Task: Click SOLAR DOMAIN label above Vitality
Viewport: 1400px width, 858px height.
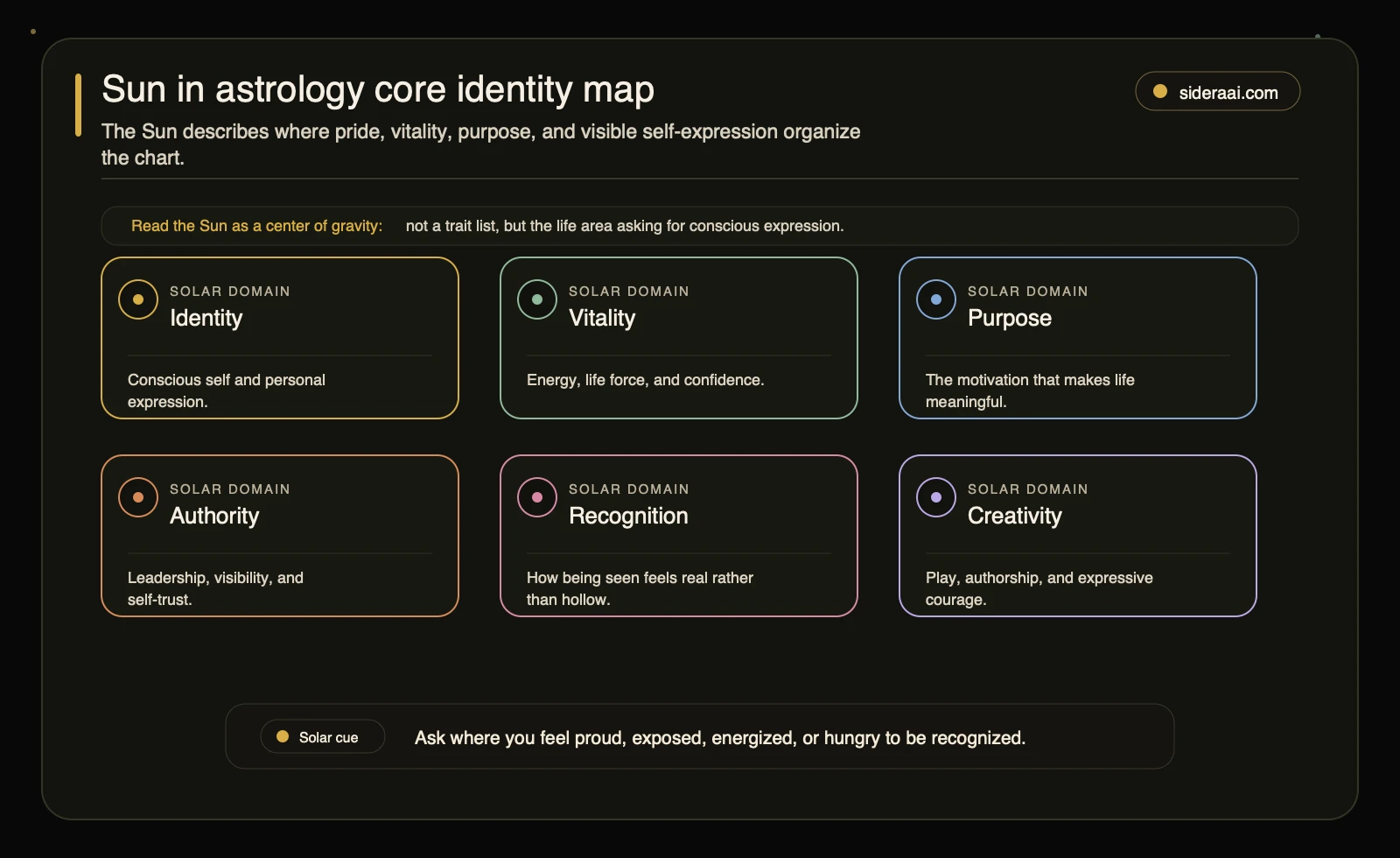Action: [629, 291]
